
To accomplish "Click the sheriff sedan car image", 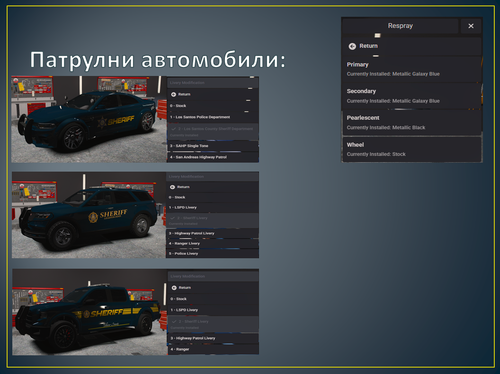I will tap(89, 119).
